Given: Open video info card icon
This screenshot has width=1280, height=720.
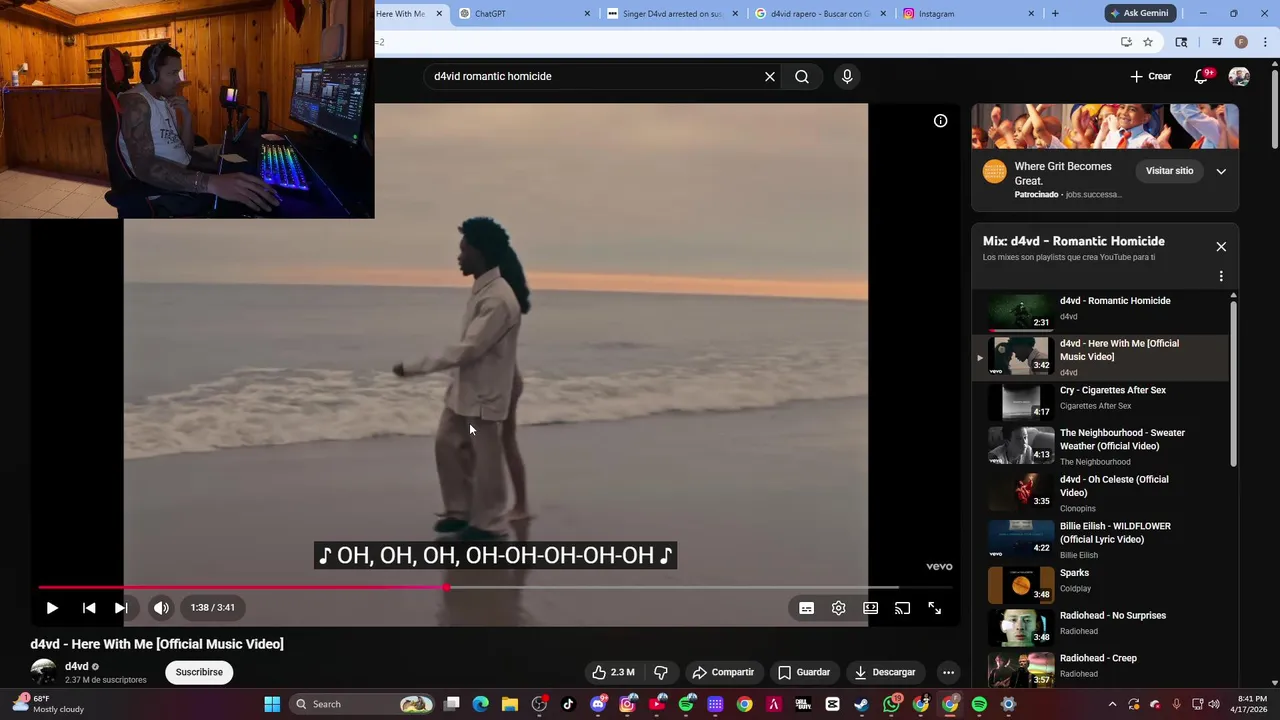Looking at the screenshot, I should [x=940, y=121].
